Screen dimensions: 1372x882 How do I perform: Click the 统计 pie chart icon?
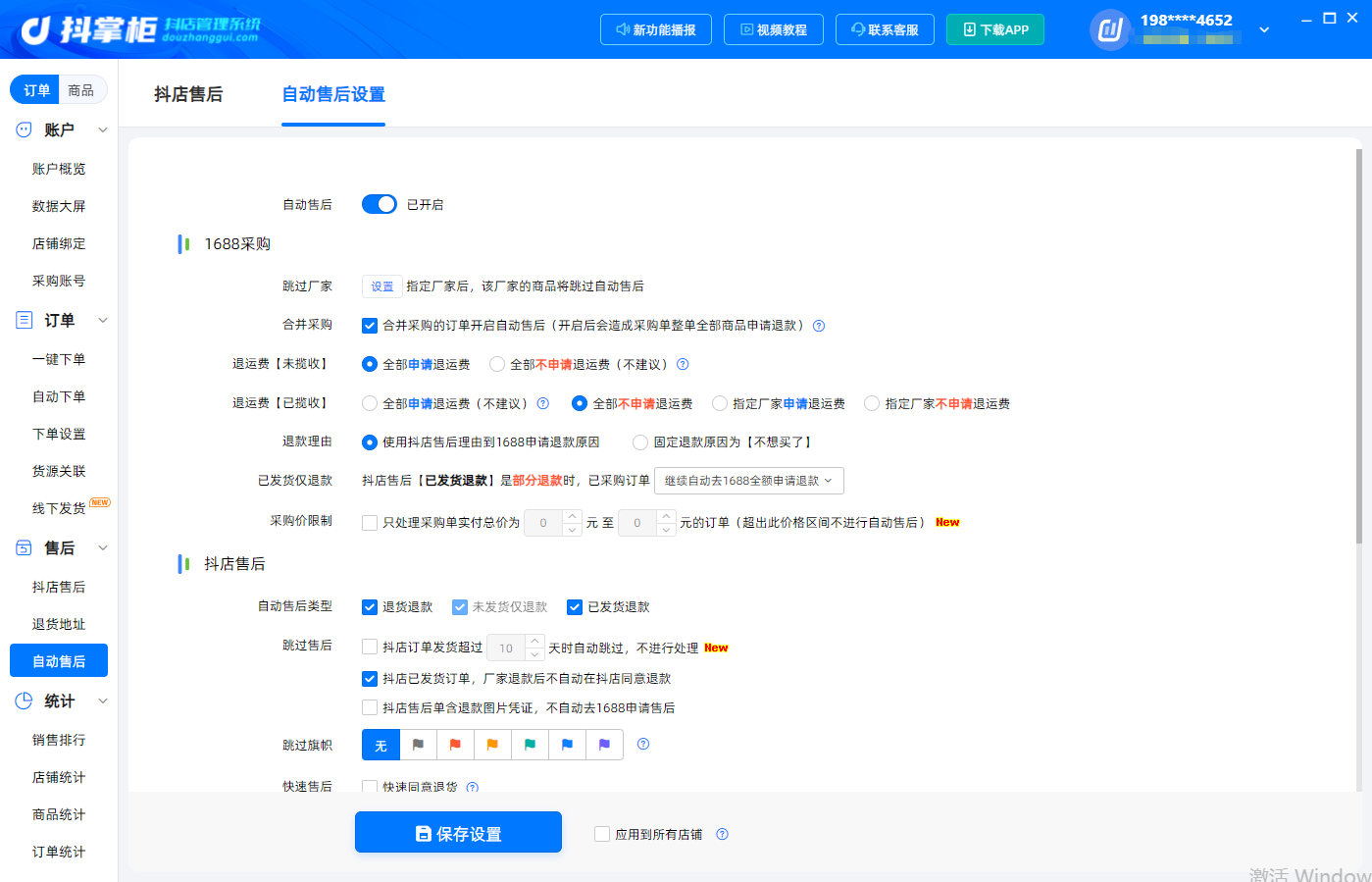click(x=24, y=700)
